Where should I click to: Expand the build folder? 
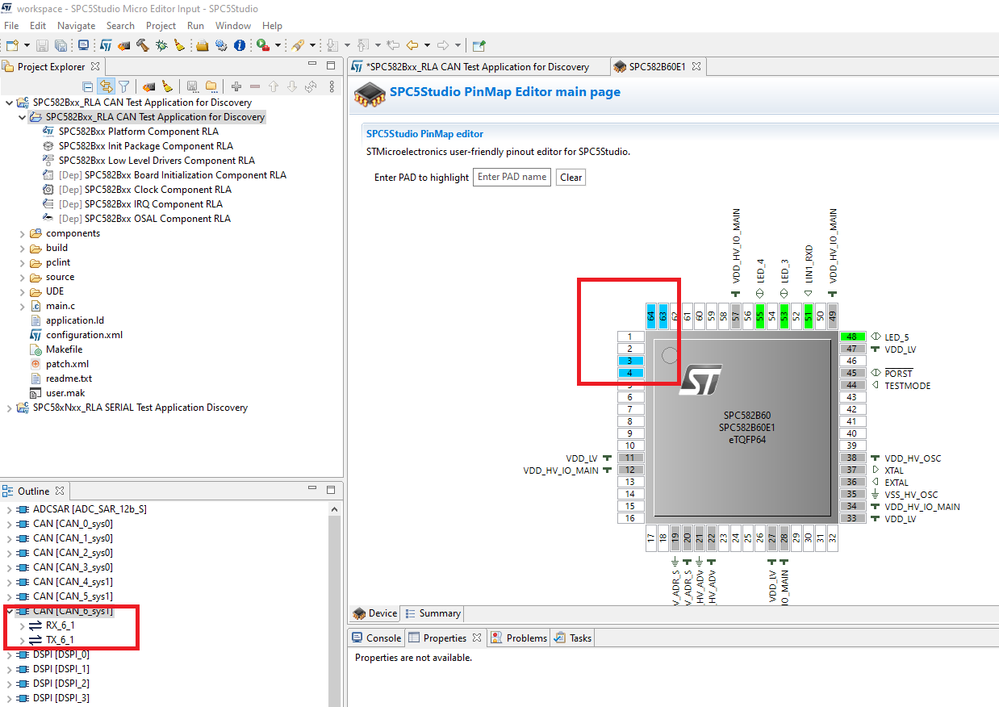pos(22,248)
